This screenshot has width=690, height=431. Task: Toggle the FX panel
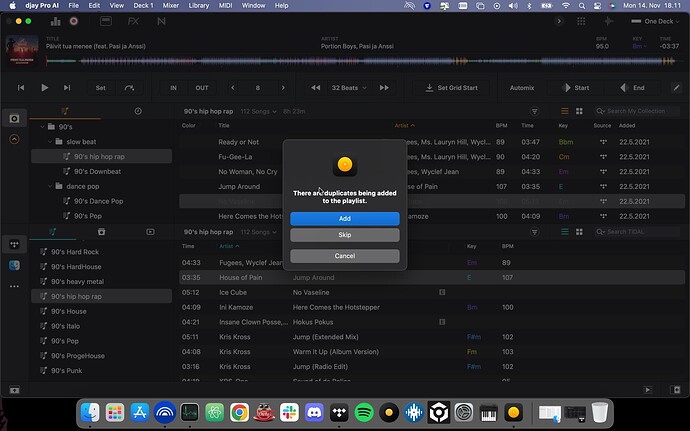click(x=133, y=21)
